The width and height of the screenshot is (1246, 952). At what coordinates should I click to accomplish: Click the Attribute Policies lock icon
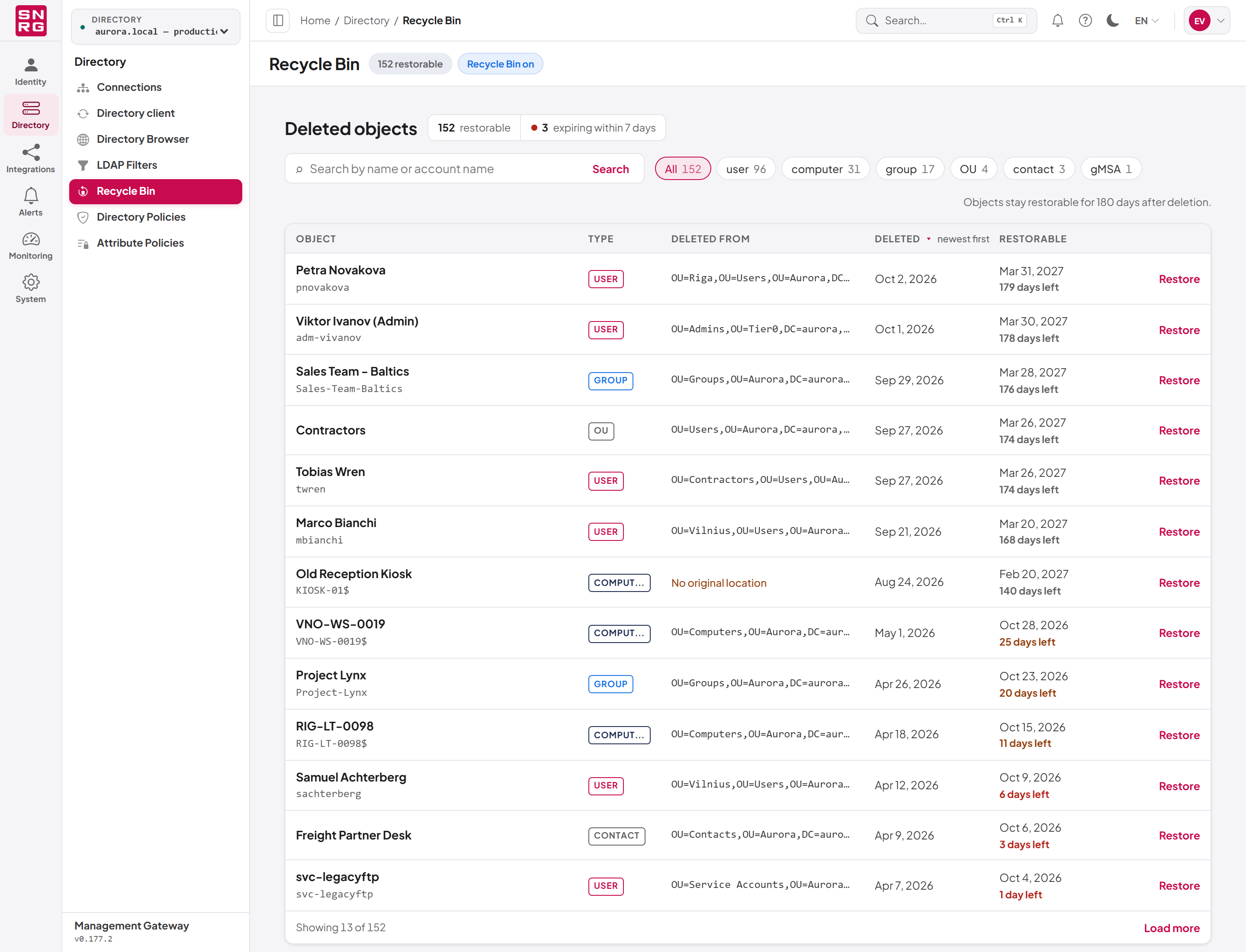[83, 243]
